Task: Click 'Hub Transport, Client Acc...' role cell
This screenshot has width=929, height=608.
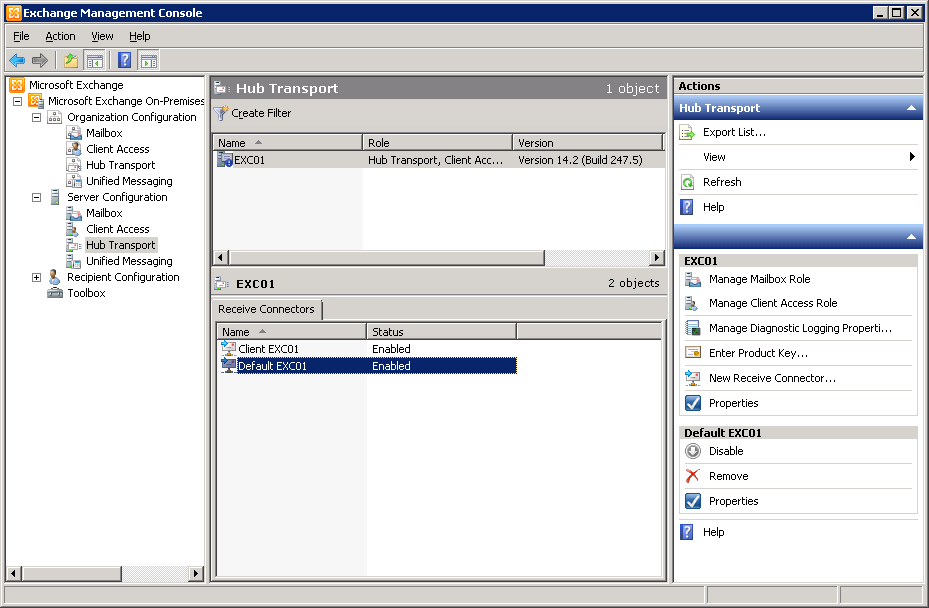Action: coord(435,160)
